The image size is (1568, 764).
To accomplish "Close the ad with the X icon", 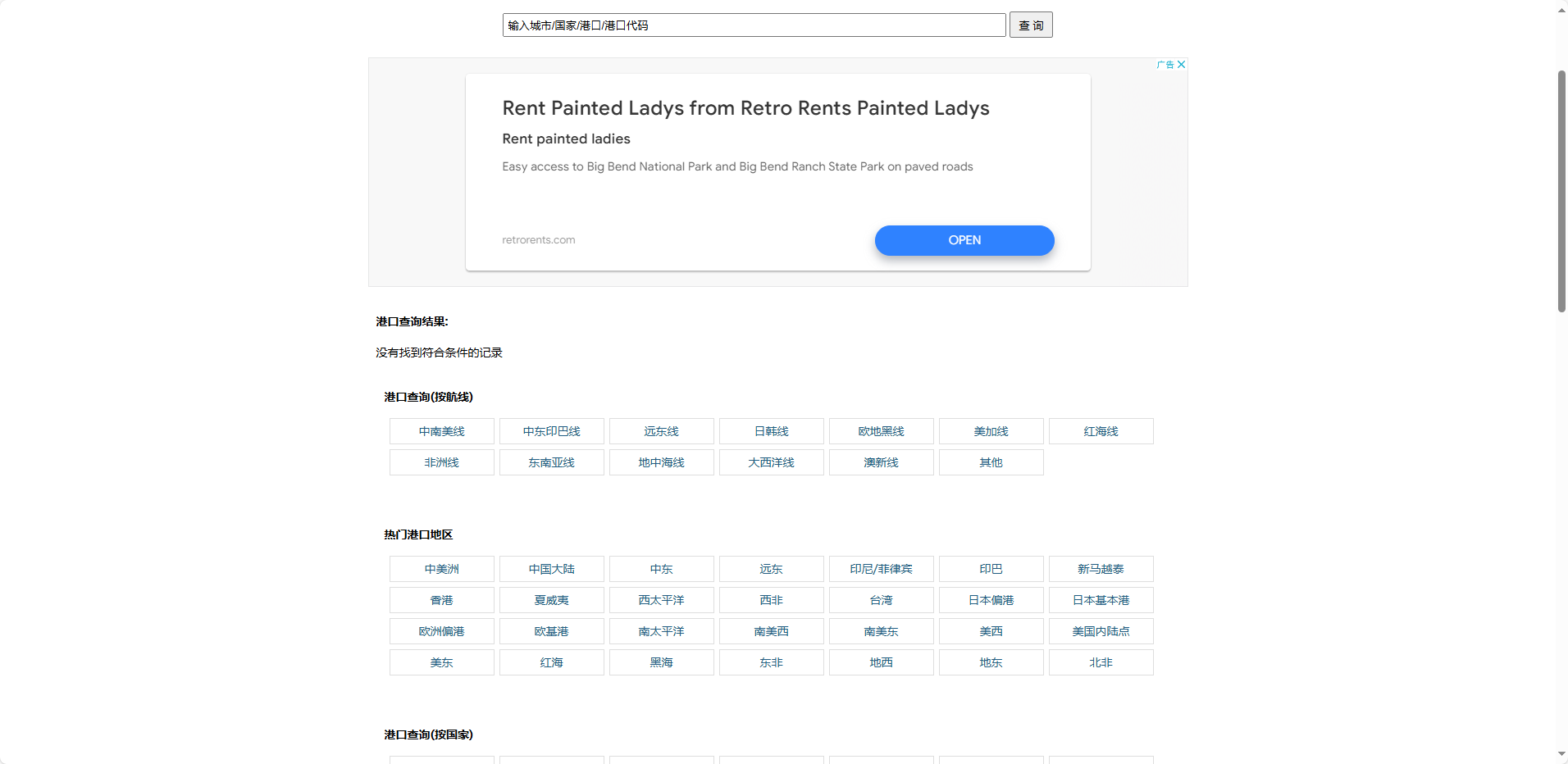I will click(x=1181, y=65).
